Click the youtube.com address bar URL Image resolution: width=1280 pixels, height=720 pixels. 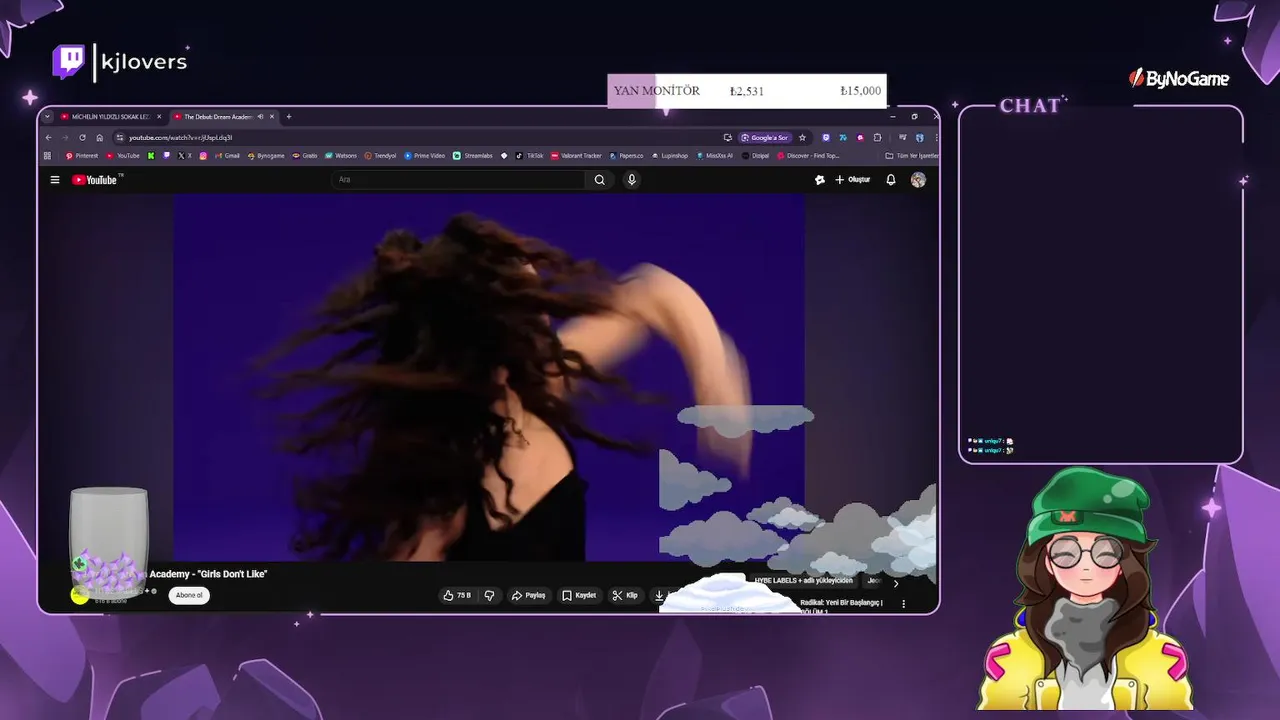pyautogui.click(x=180, y=138)
